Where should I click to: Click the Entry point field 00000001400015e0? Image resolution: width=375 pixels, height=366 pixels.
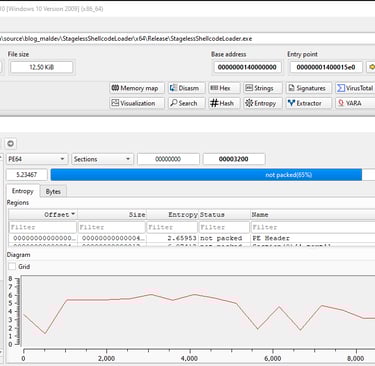(x=326, y=67)
